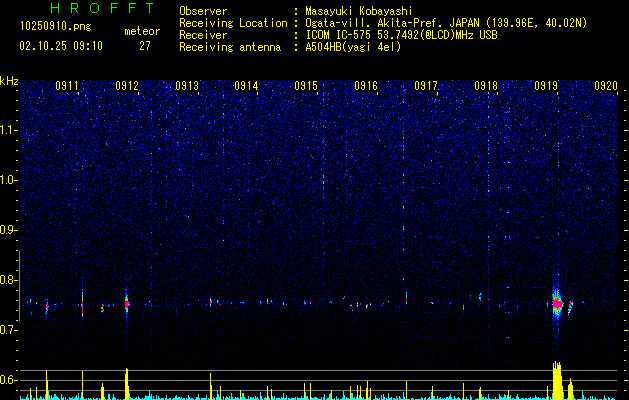
Task: Click the HROFFT title text
Action: (103, 8)
